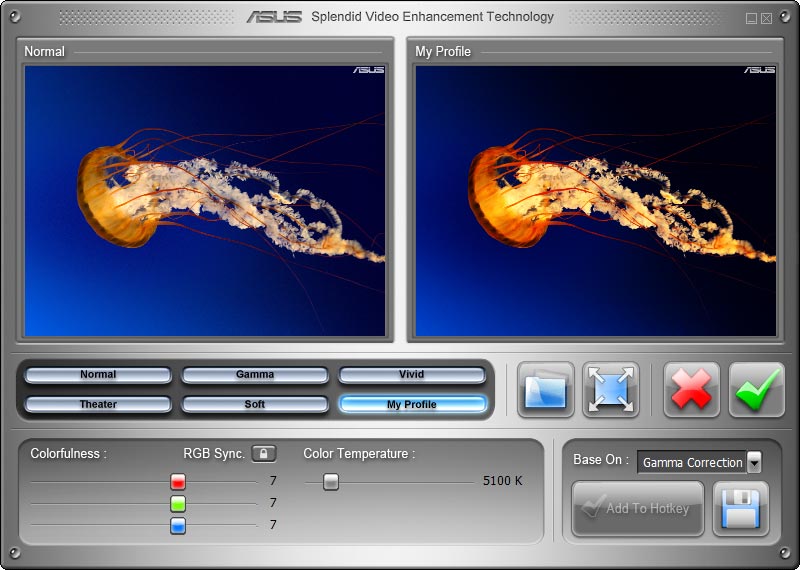Toggle the RGB Sync lock

(x=264, y=453)
